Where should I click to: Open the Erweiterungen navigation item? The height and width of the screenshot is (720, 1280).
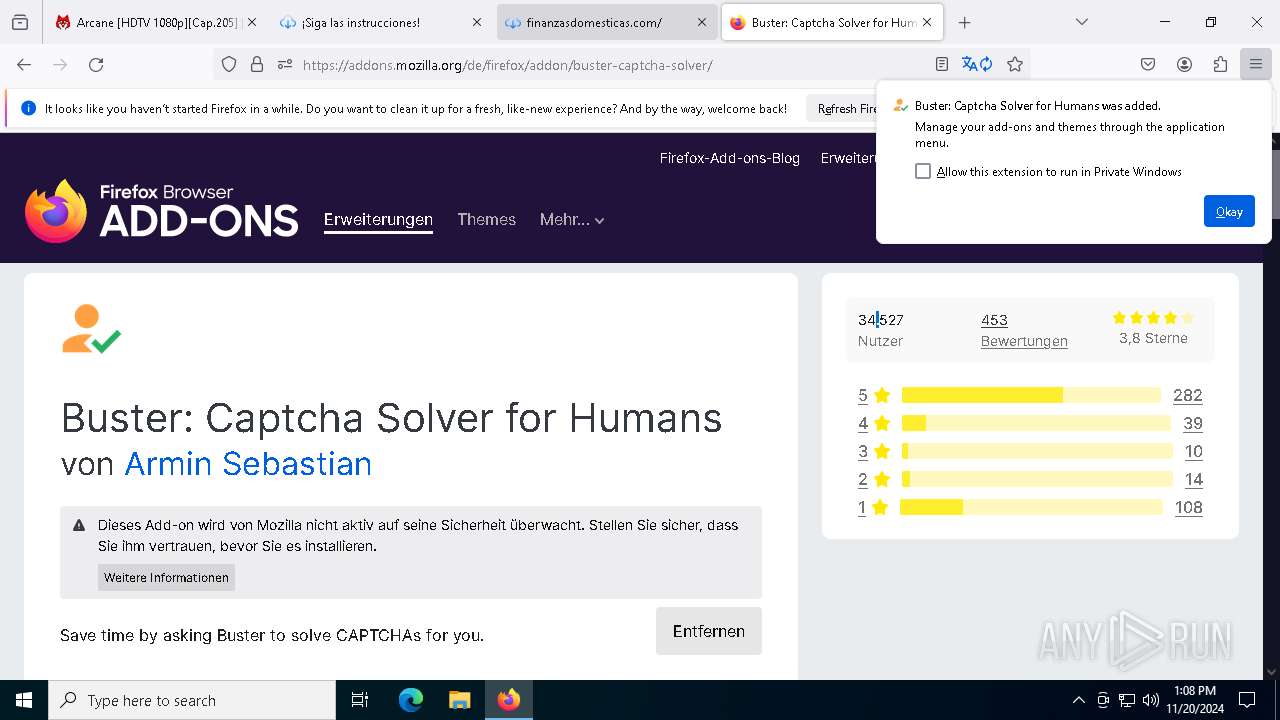pyautogui.click(x=378, y=219)
